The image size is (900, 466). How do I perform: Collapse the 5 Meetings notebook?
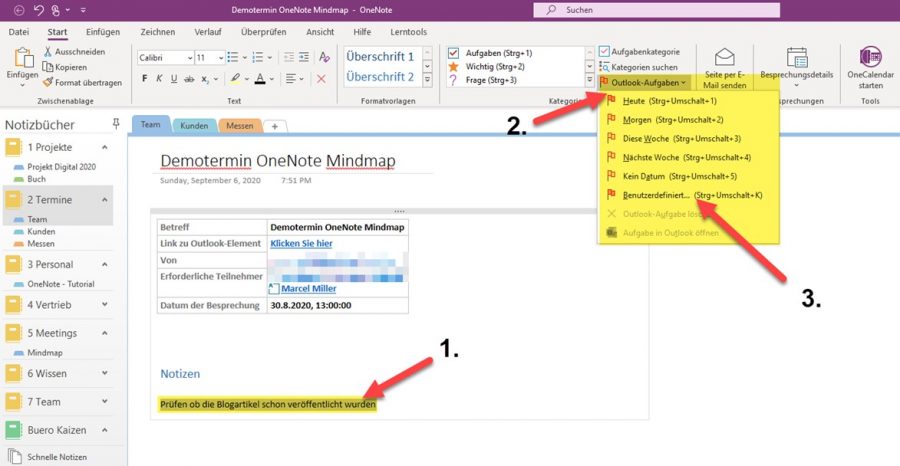pos(104,333)
